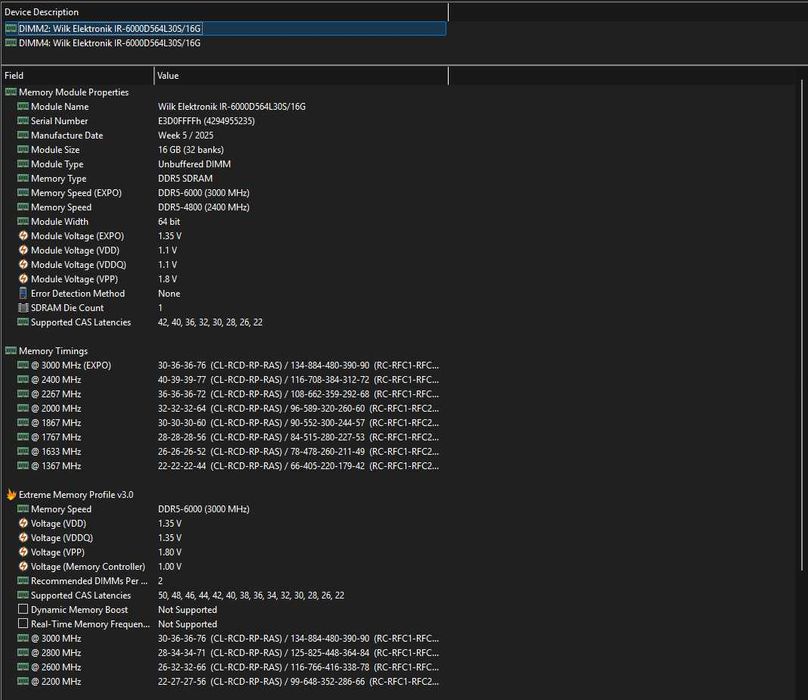Select the 64 bit value
808x700 pixels.
[x=169, y=222]
